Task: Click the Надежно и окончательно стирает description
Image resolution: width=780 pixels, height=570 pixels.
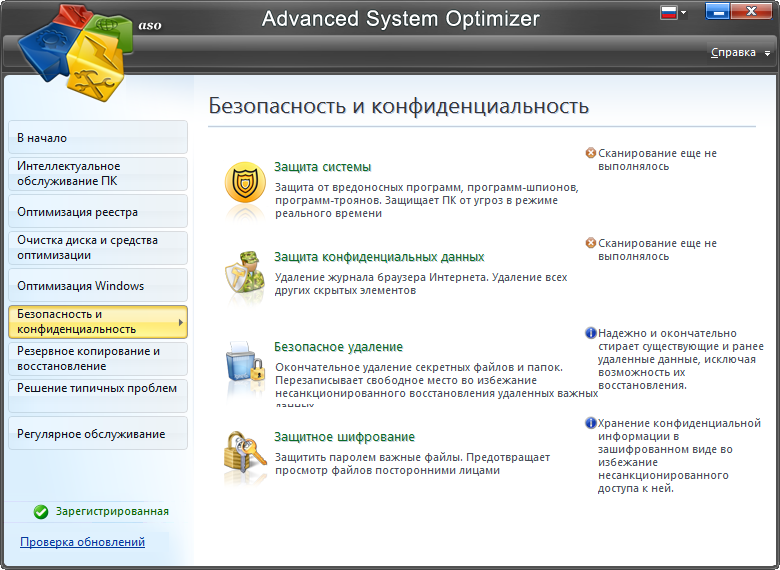Action: 681,359
